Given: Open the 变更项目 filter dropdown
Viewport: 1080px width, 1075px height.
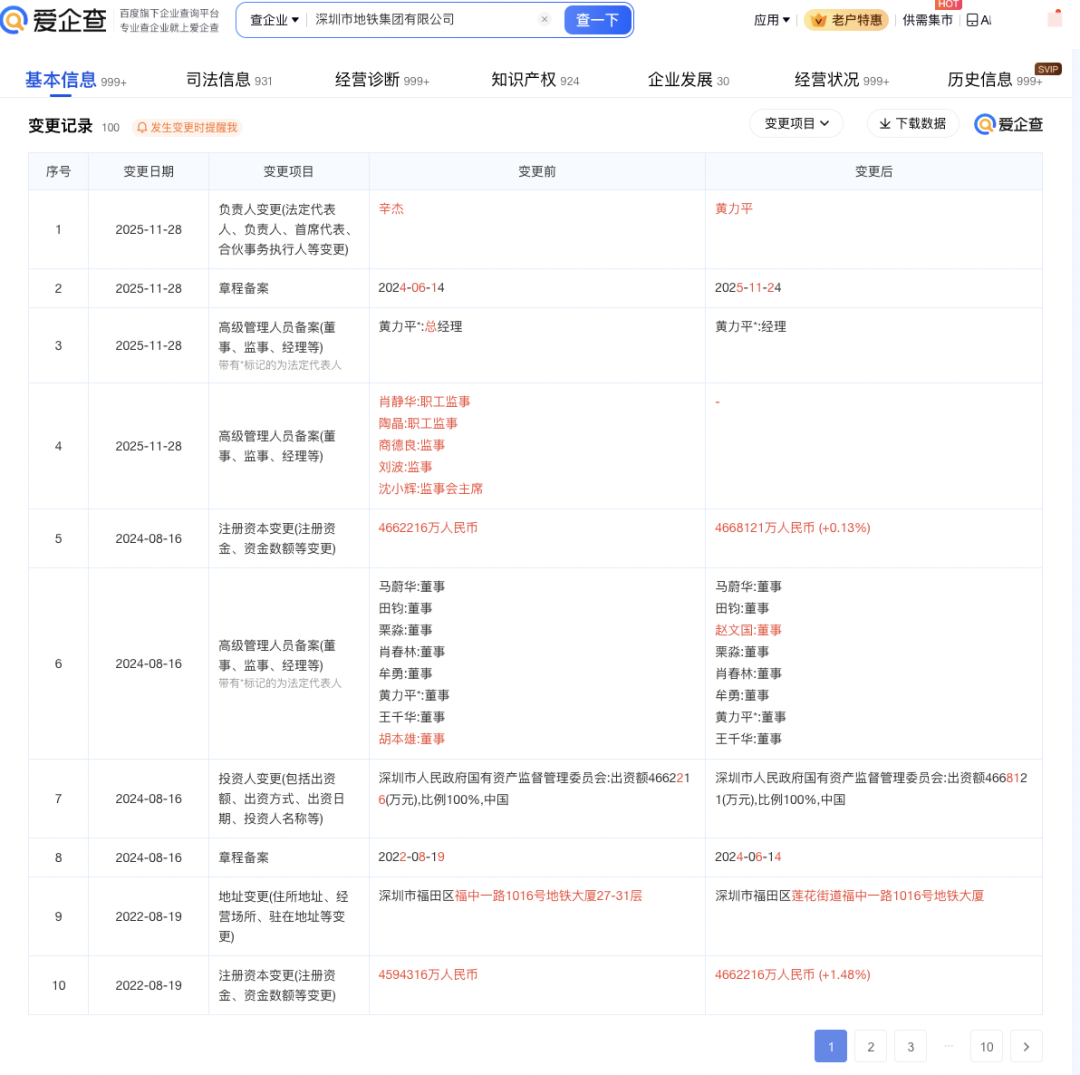Looking at the screenshot, I should click(x=796, y=123).
